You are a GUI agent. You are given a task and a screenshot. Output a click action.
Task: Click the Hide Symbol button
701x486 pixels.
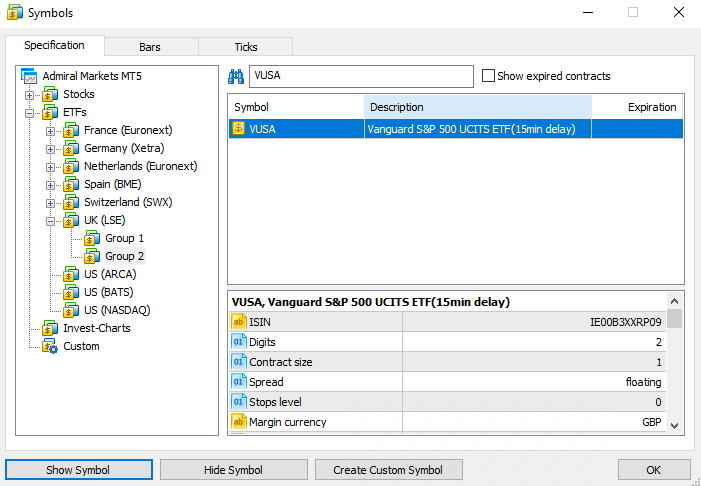tap(234, 470)
